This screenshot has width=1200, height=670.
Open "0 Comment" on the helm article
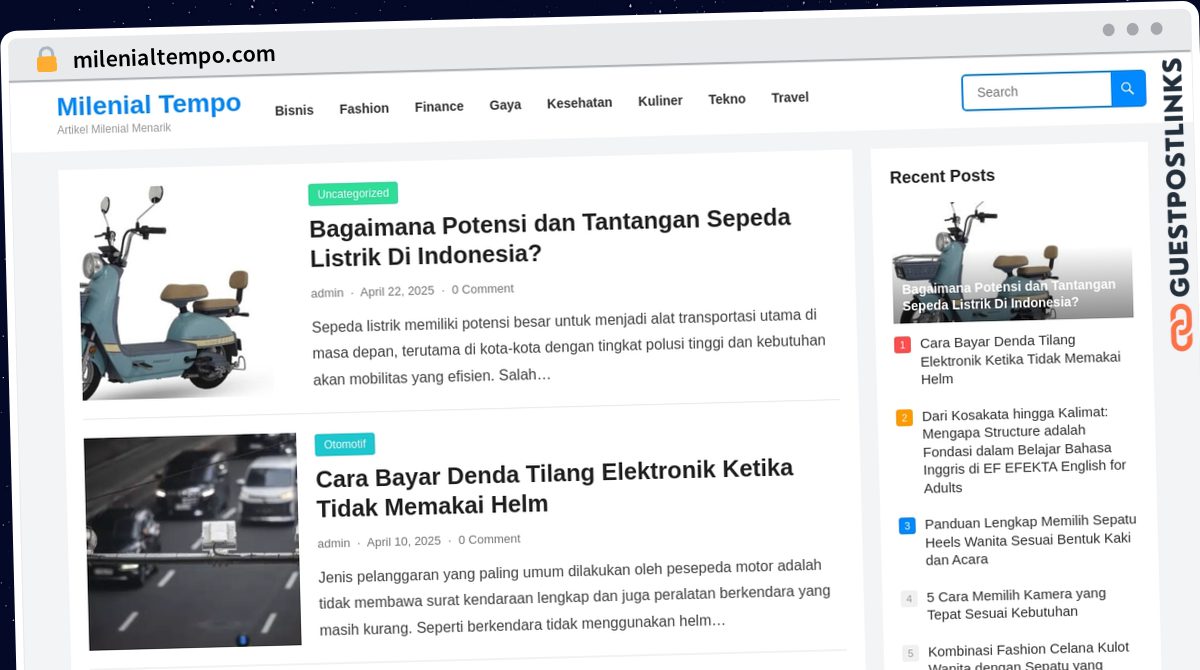coord(489,539)
